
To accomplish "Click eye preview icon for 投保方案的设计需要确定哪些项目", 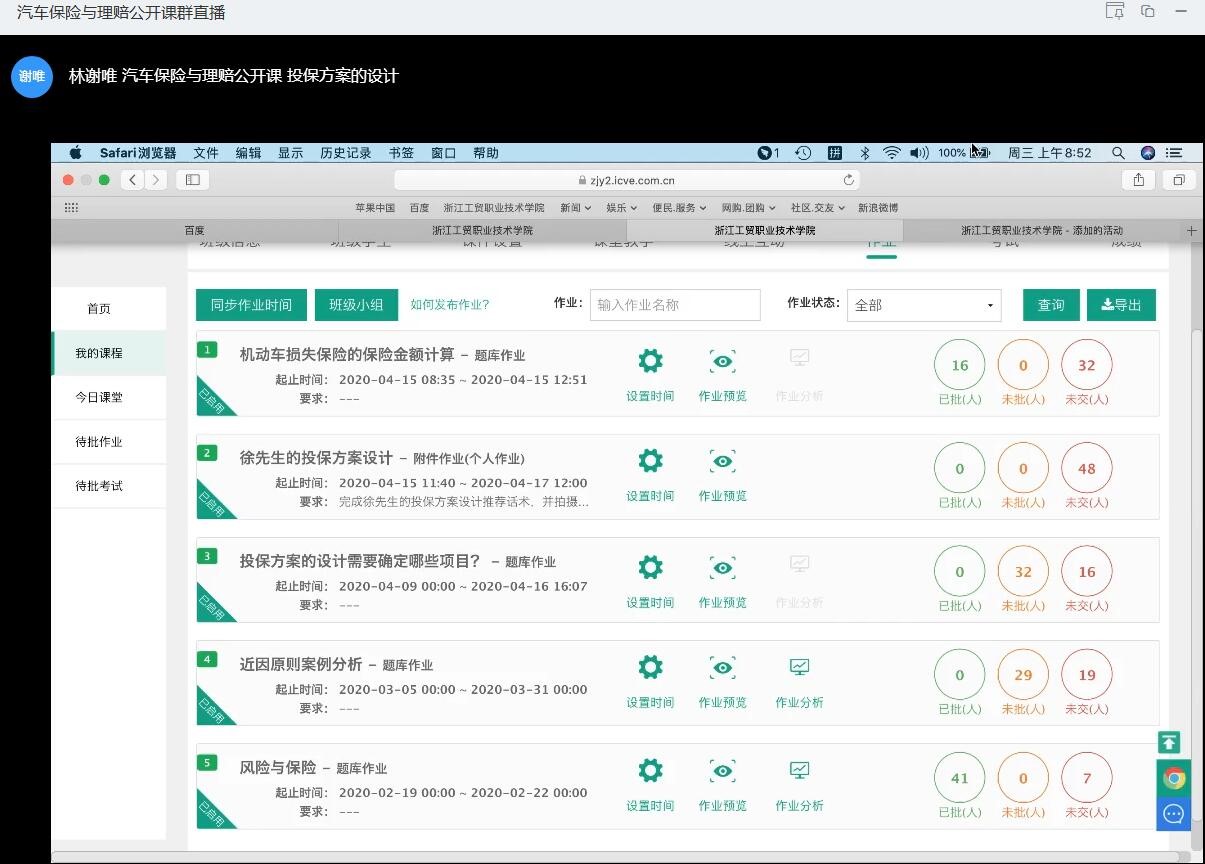I will coord(722,568).
